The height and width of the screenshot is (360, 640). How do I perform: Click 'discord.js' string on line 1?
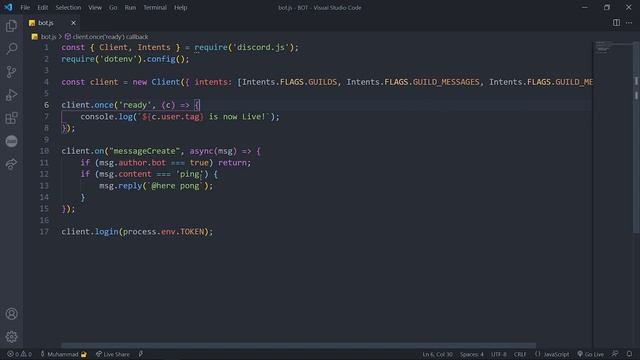[260, 47]
